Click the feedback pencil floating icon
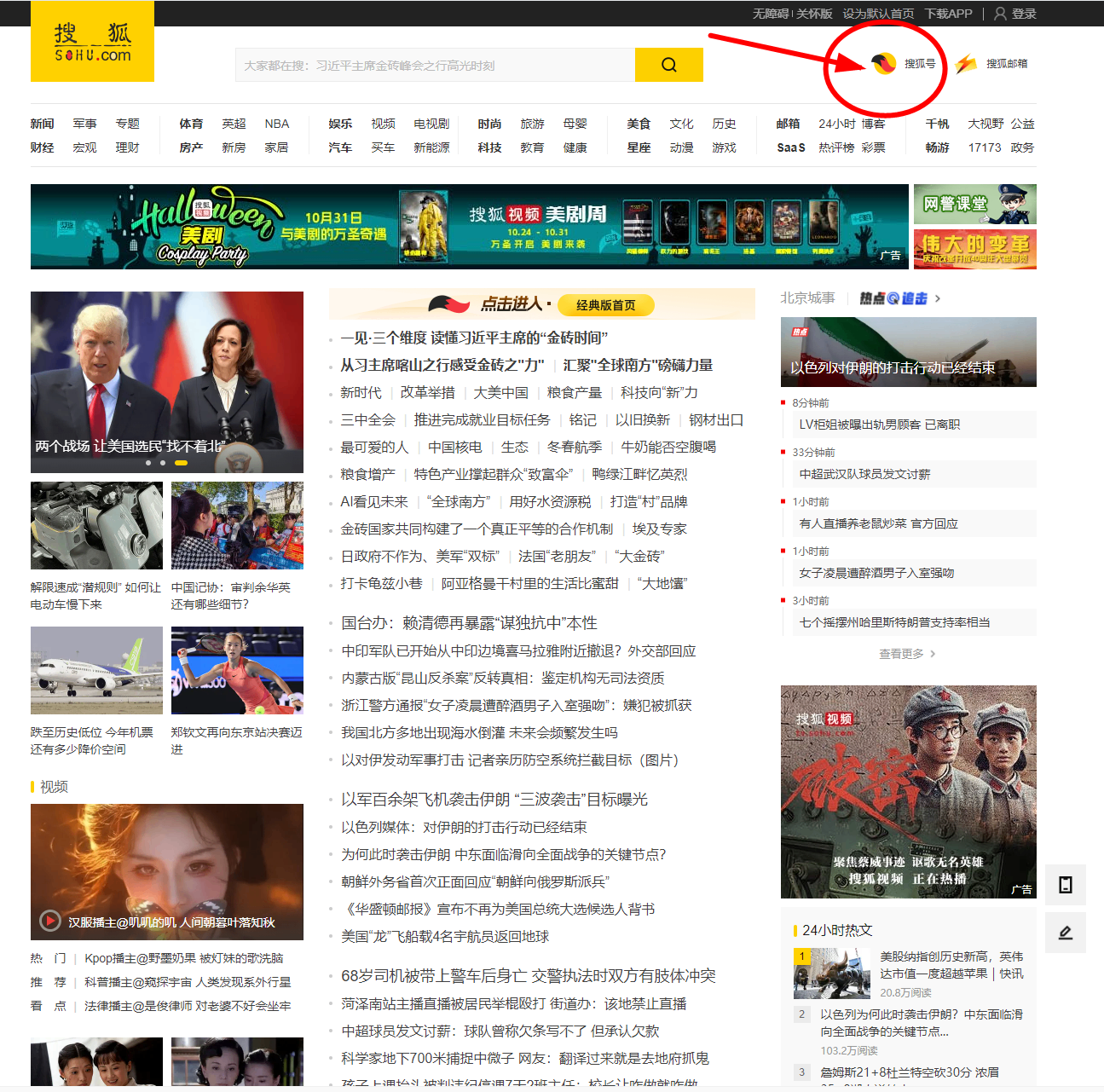 [x=1066, y=933]
